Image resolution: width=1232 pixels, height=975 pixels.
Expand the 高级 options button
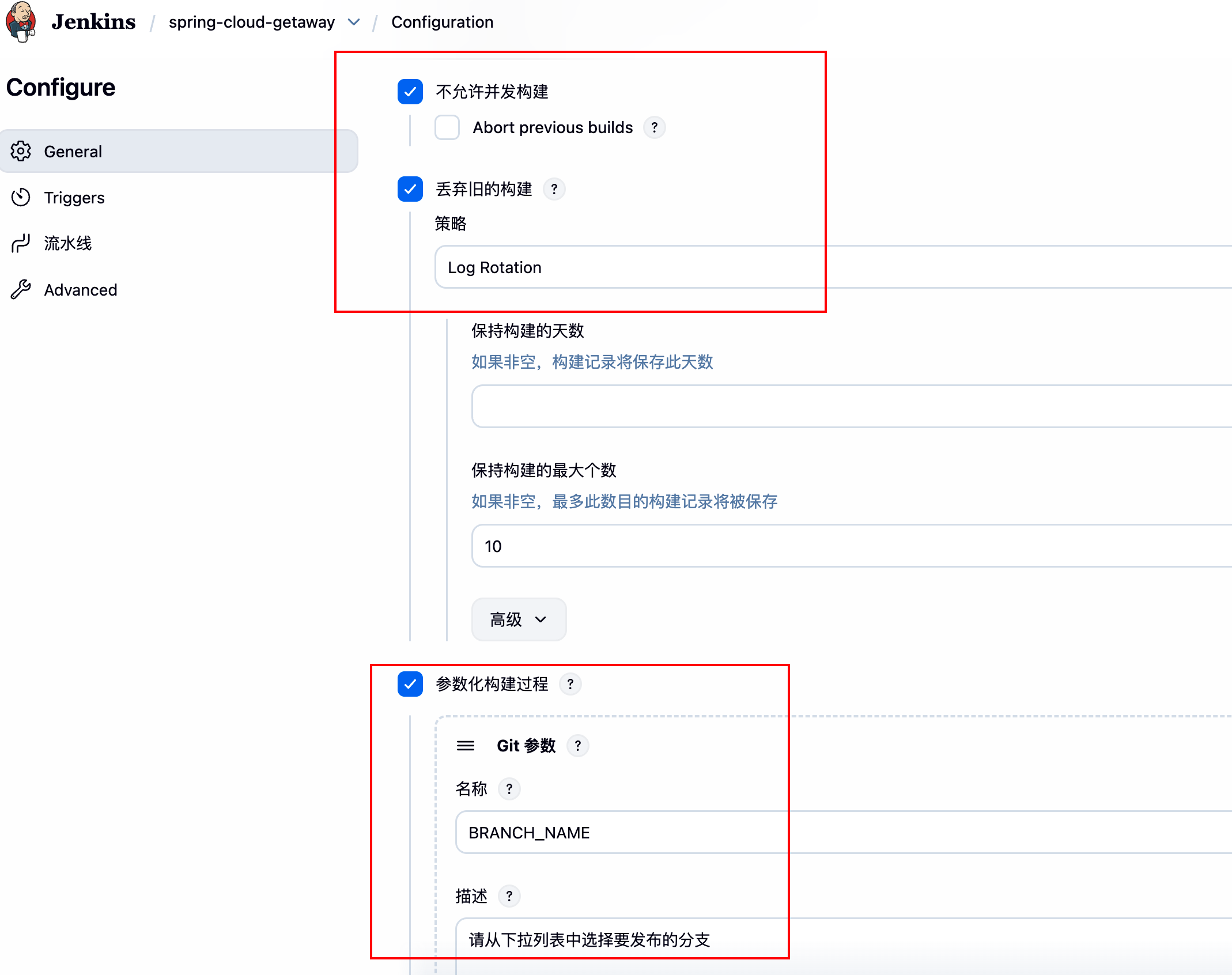pos(519,619)
